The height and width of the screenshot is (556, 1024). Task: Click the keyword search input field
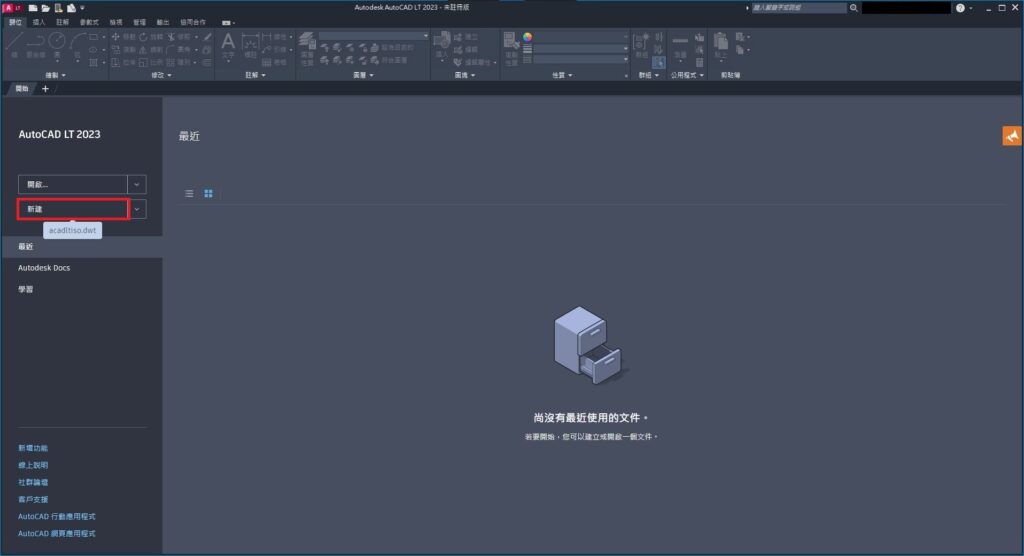[x=798, y=8]
